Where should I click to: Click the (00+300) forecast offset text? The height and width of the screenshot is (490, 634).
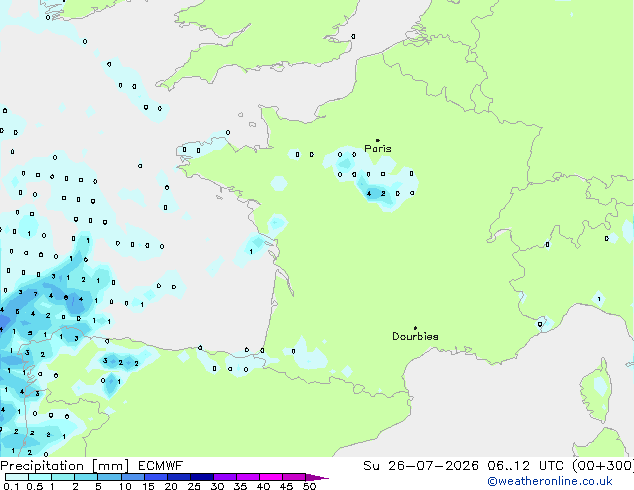(602, 466)
